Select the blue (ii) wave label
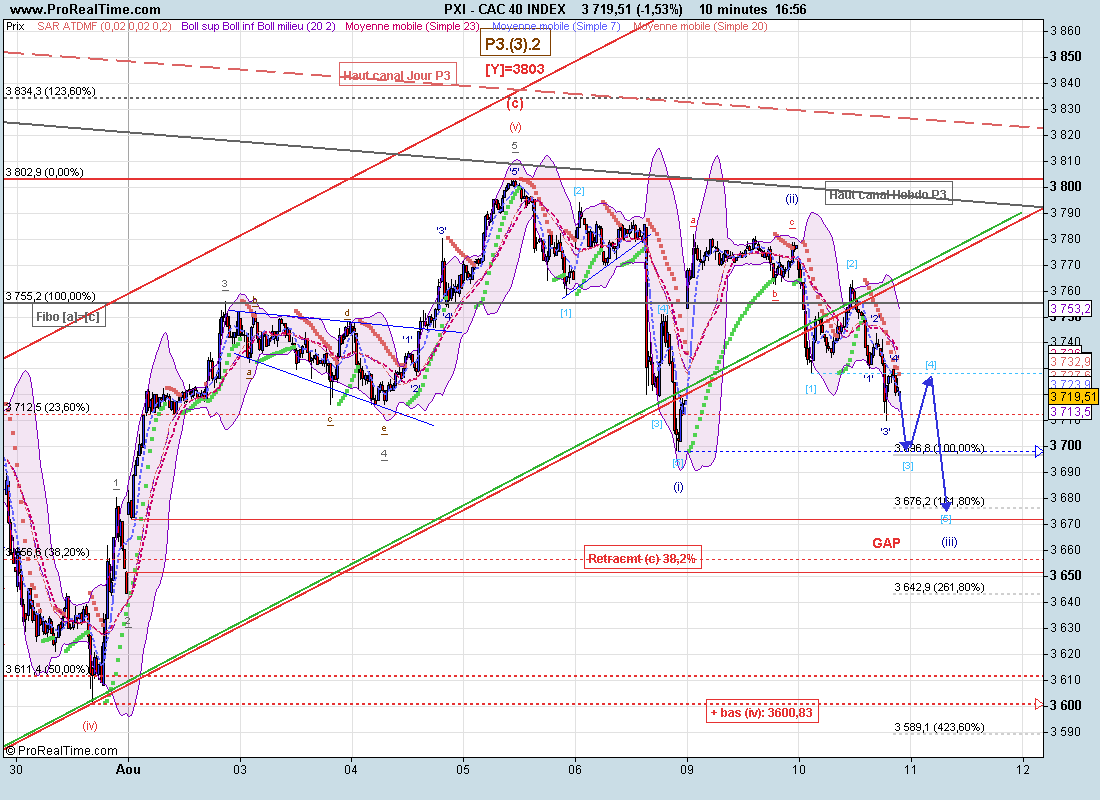 791,199
